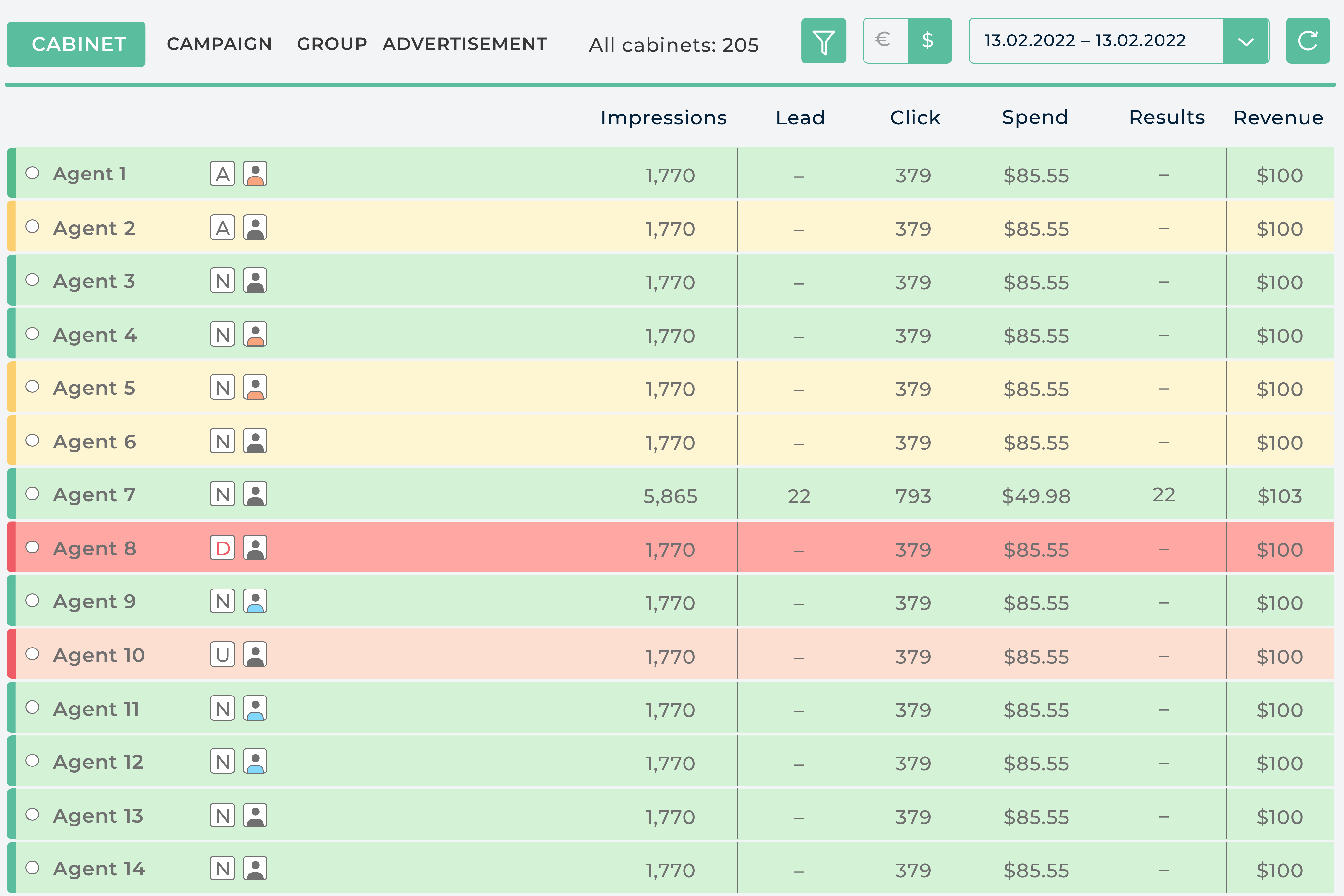
Task: Click the user icon in Agent 6 row
Action: (255, 441)
